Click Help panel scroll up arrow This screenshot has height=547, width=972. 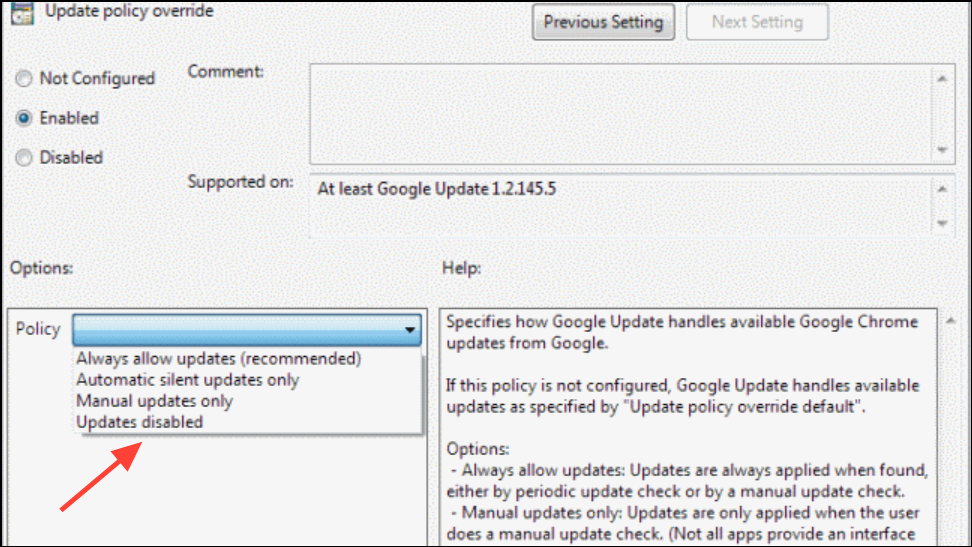[951, 321]
